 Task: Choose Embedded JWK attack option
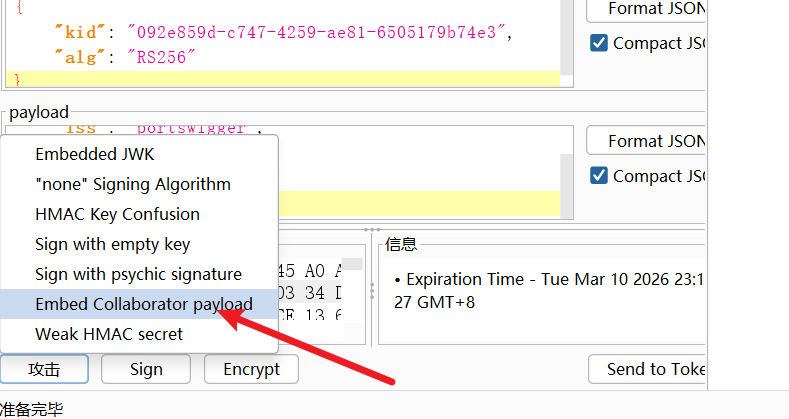pyautogui.click(x=95, y=154)
